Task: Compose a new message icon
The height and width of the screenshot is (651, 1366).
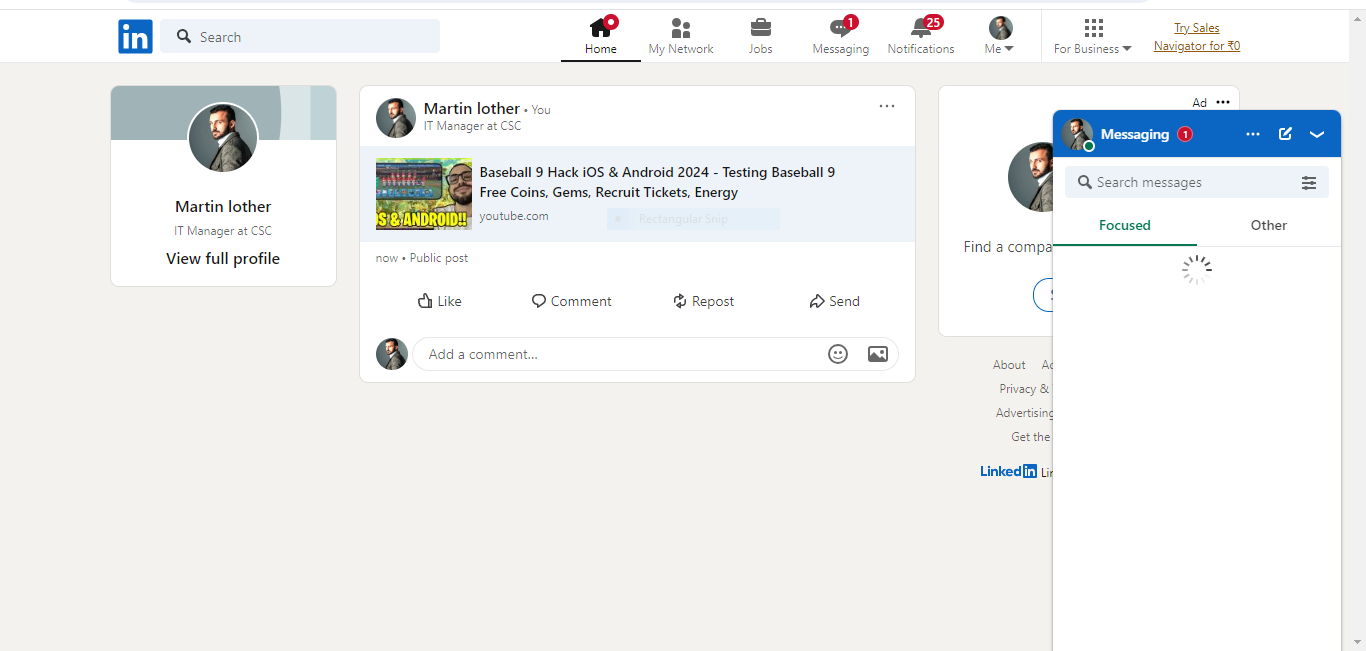Action: 1286,134
